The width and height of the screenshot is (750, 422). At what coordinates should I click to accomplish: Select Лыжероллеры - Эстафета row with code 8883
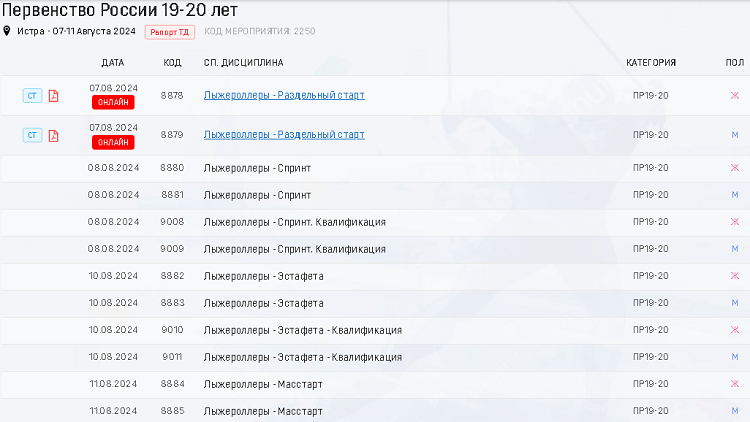pos(375,303)
